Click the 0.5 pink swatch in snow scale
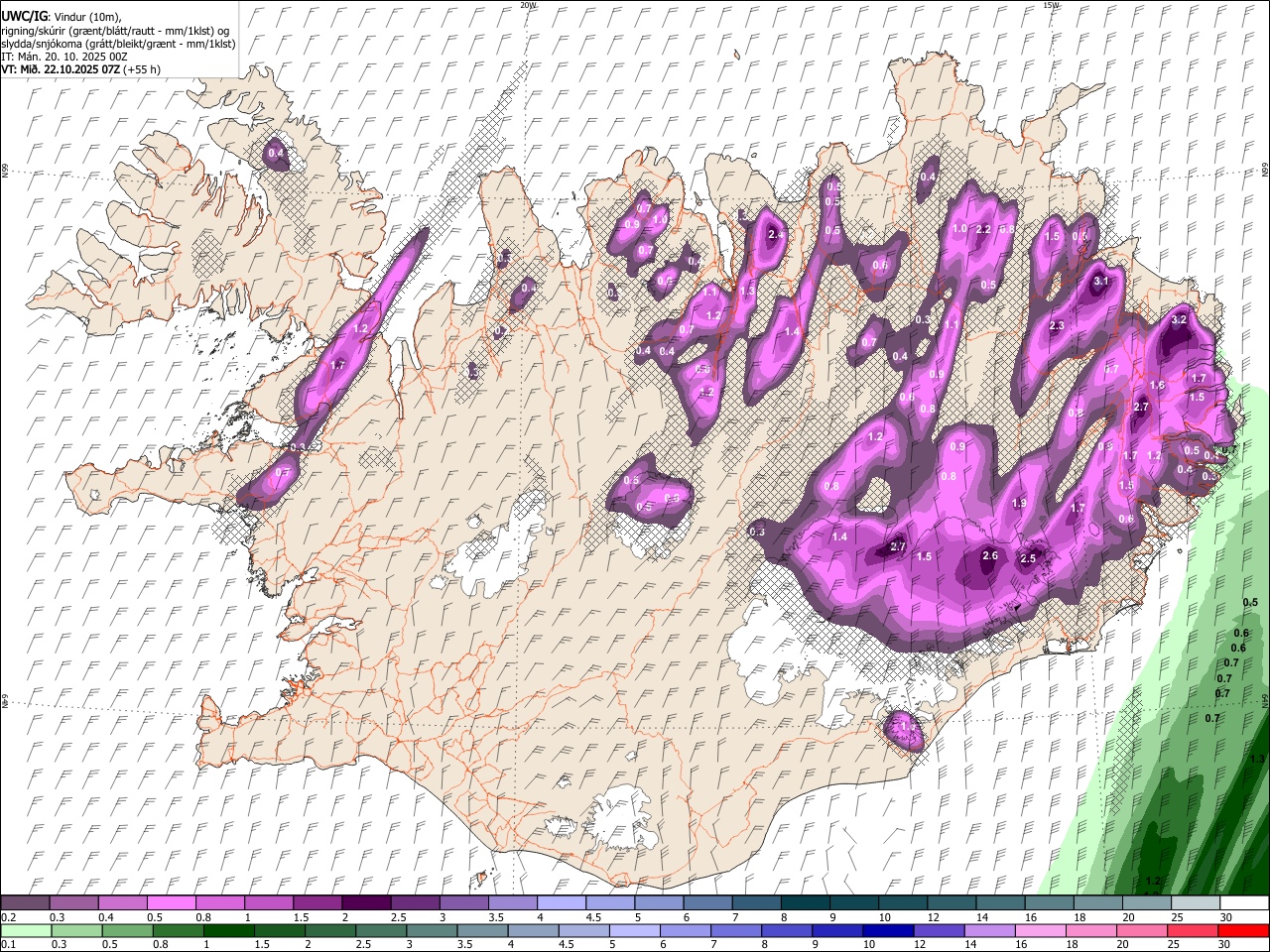Viewport: 1270px width, 952px height. (x=171, y=903)
